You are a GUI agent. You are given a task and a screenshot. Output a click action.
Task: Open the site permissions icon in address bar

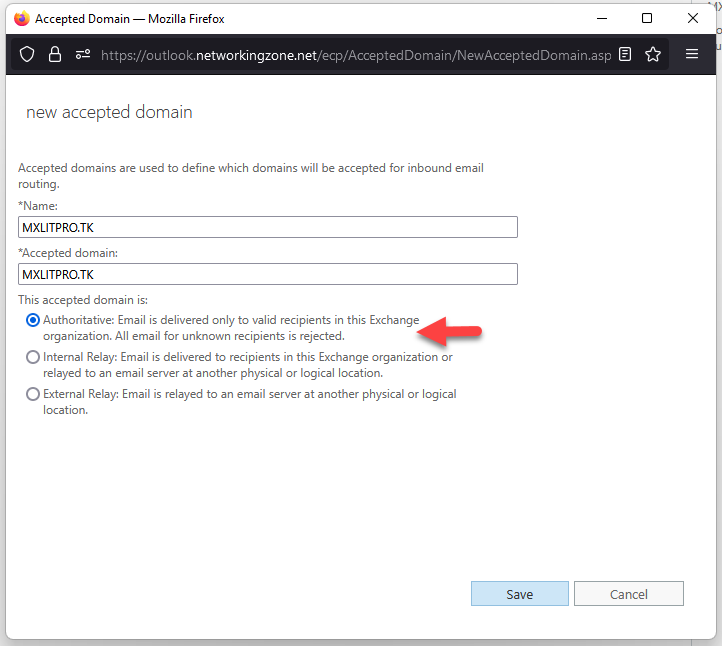coord(80,55)
